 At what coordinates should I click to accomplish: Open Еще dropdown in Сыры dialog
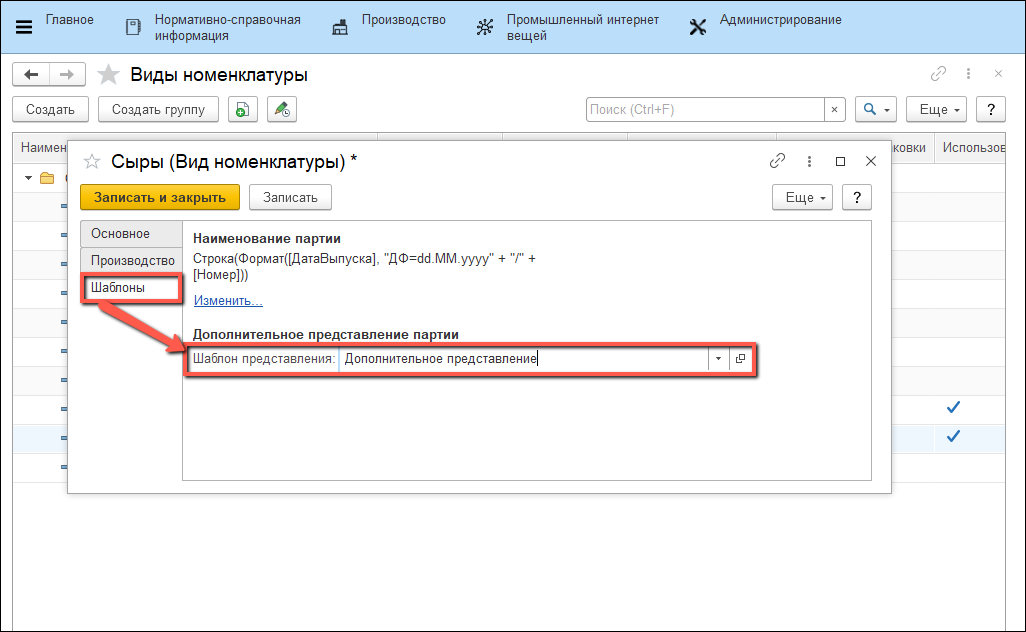tap(803, 197)
